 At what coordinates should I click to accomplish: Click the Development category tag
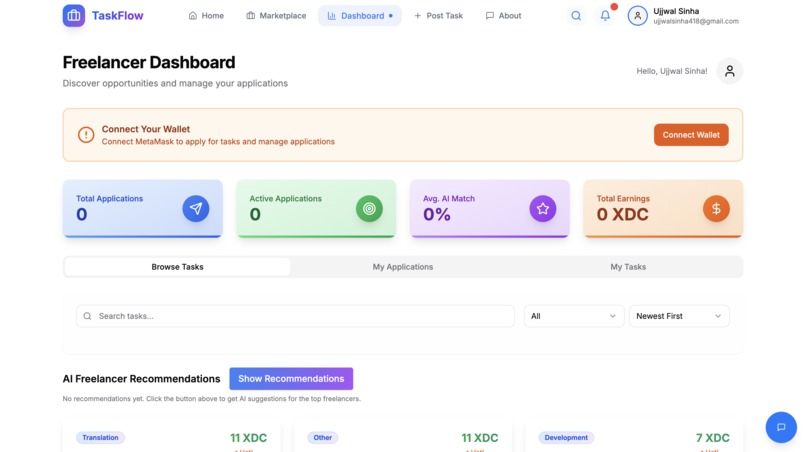(x=566, y=438)
